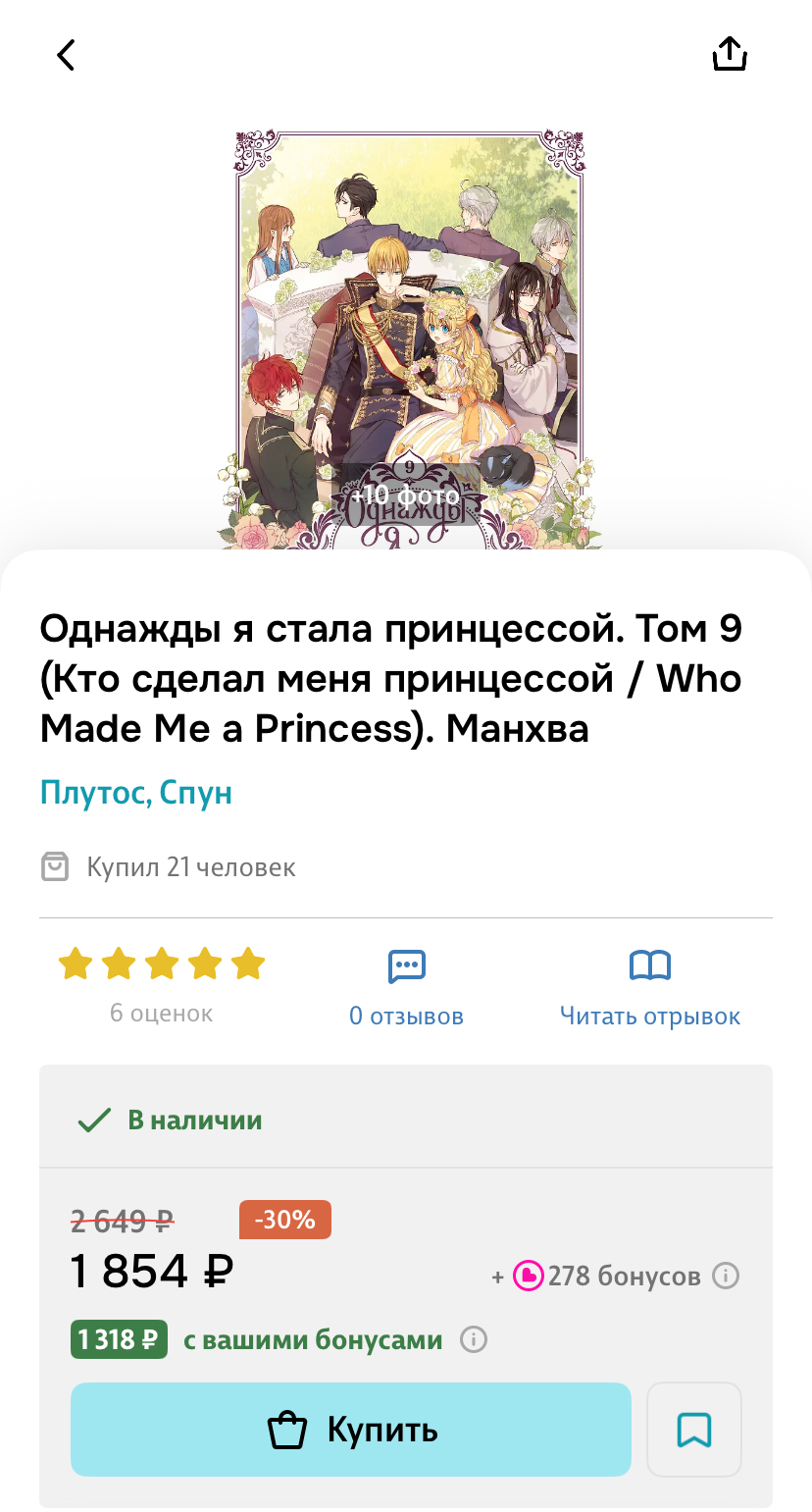The height and width of the screenshot is (1512, 812).
Task: Tap the share icon at top right
Action: (x=730, y=54)
